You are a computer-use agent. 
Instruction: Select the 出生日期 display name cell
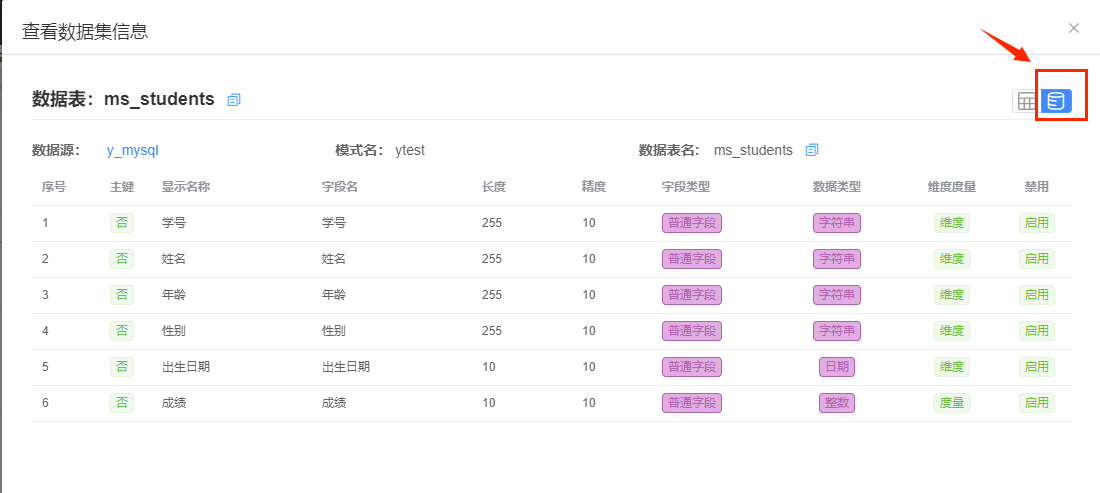186,367
